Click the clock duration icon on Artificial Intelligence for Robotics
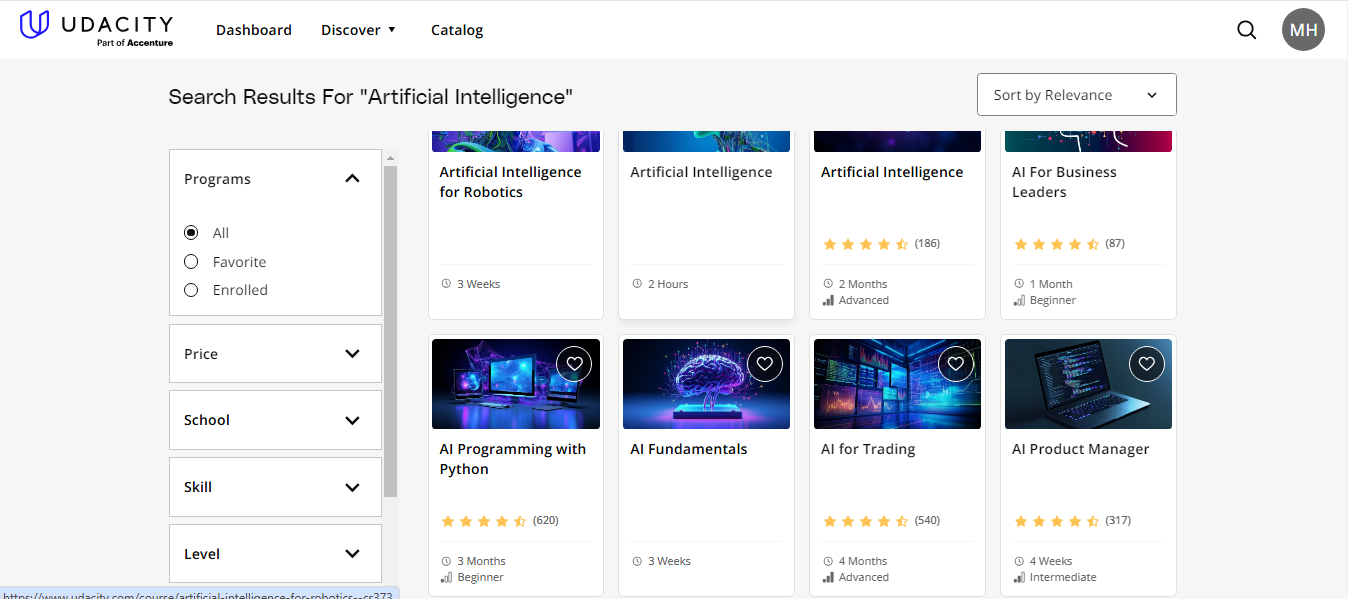 446,283
